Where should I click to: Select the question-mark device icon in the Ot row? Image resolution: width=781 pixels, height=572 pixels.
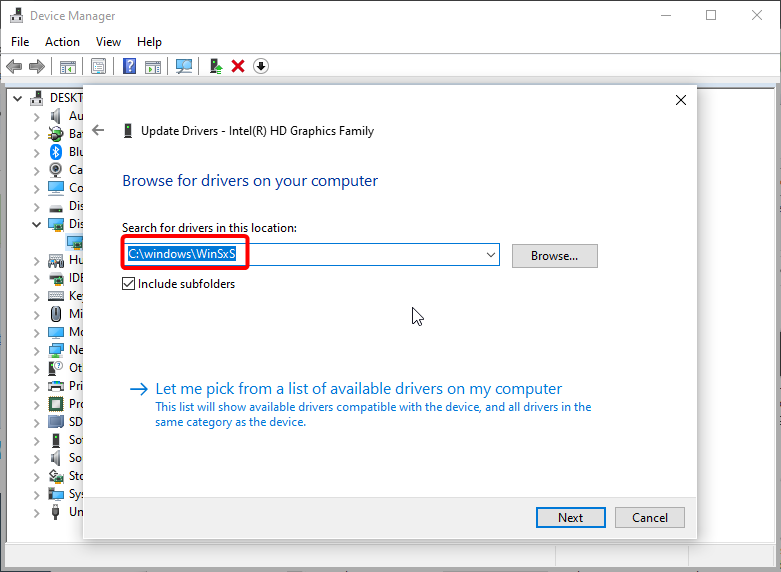tap(56, 368)
